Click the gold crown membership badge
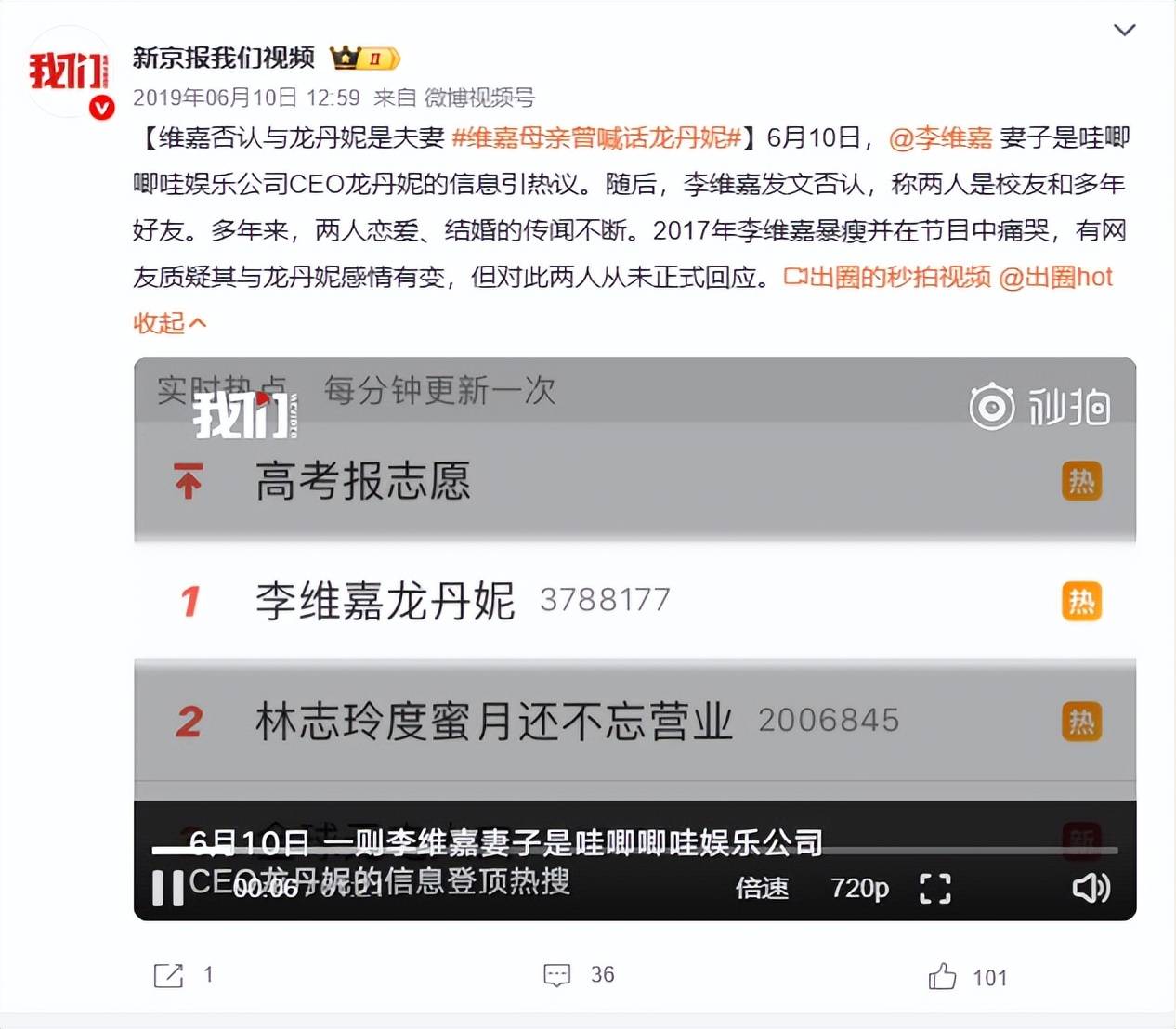 pyautogui.click(x=365, y=59)
